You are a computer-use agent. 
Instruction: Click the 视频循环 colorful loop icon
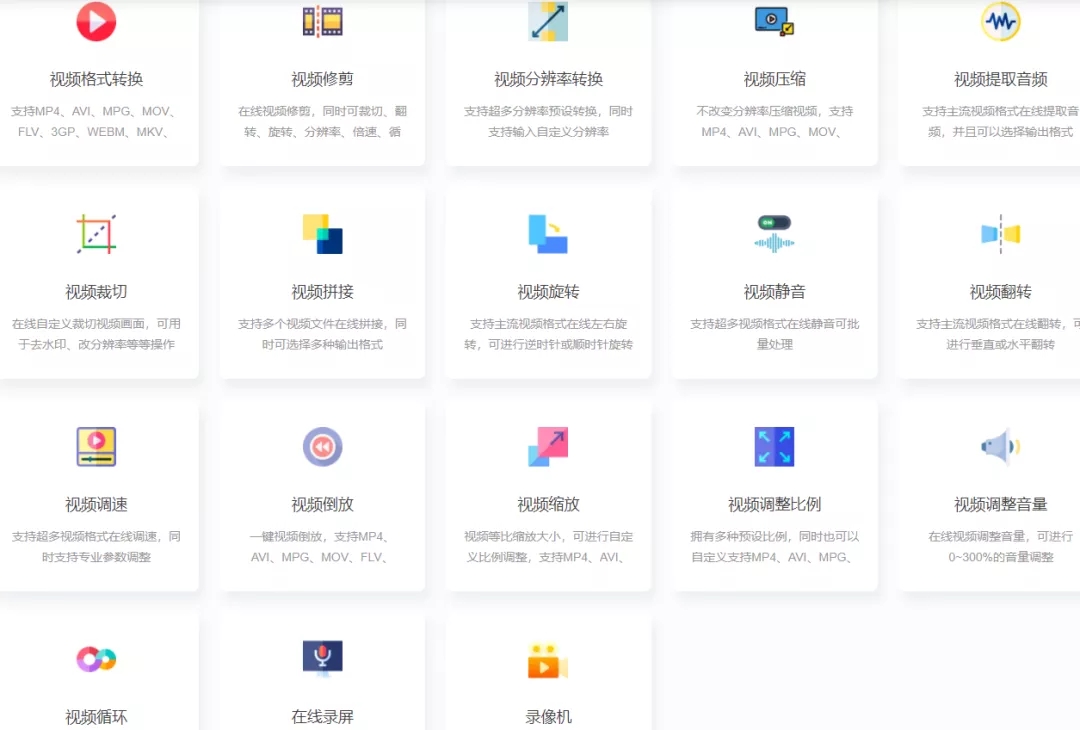point(96,659)
